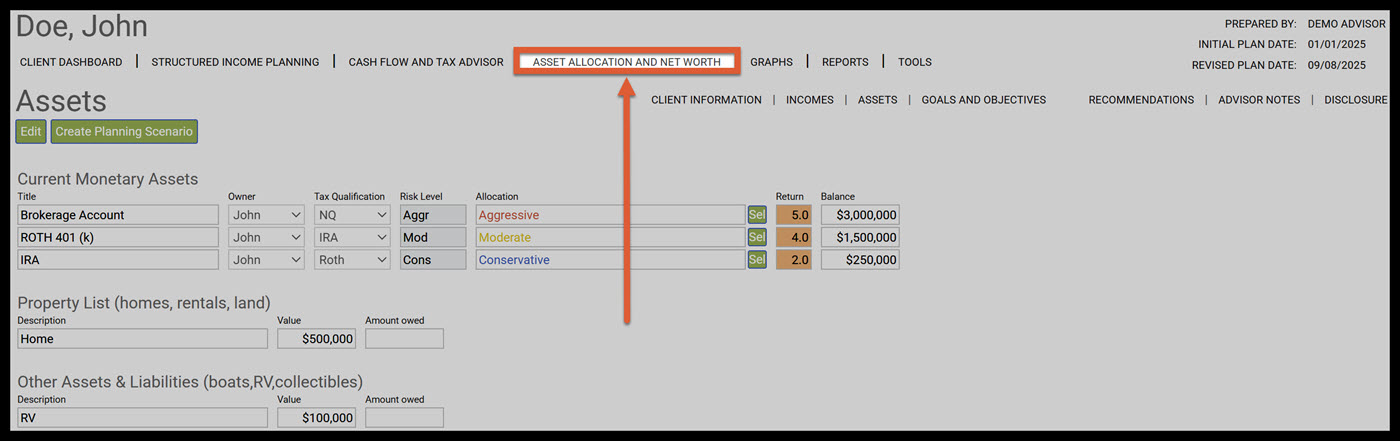Open Recommendations section
This screenshot has width=1400, height=442.
point(1141,100)
